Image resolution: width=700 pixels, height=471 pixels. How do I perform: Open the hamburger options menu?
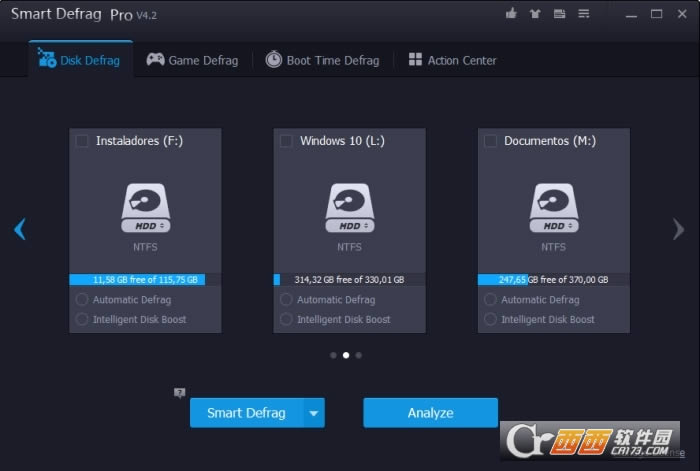coord(583,14)
